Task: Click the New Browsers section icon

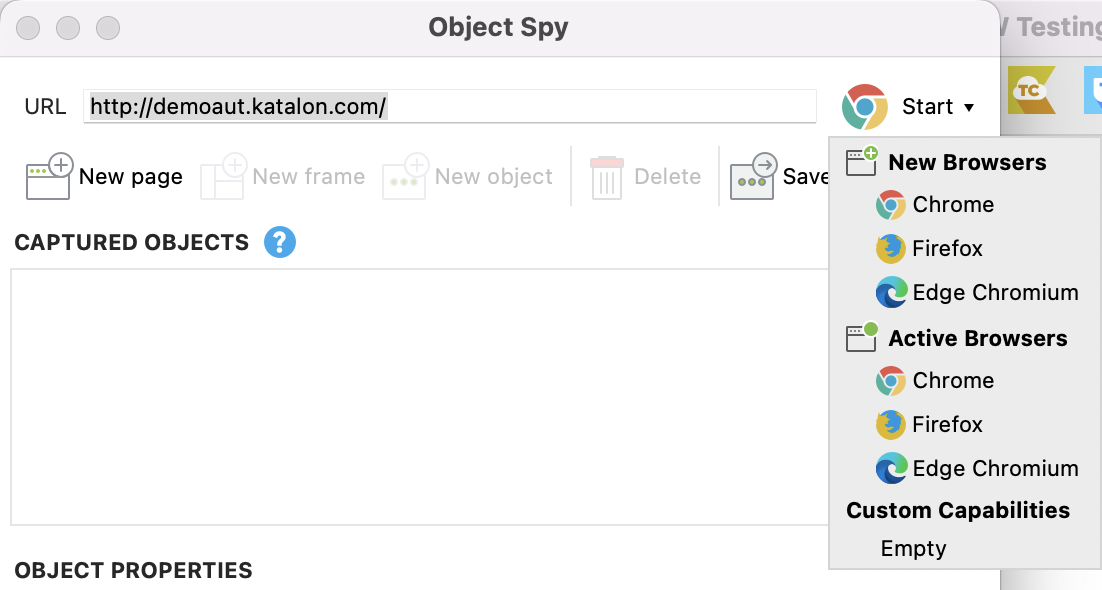Action: [x=862, y=161]
